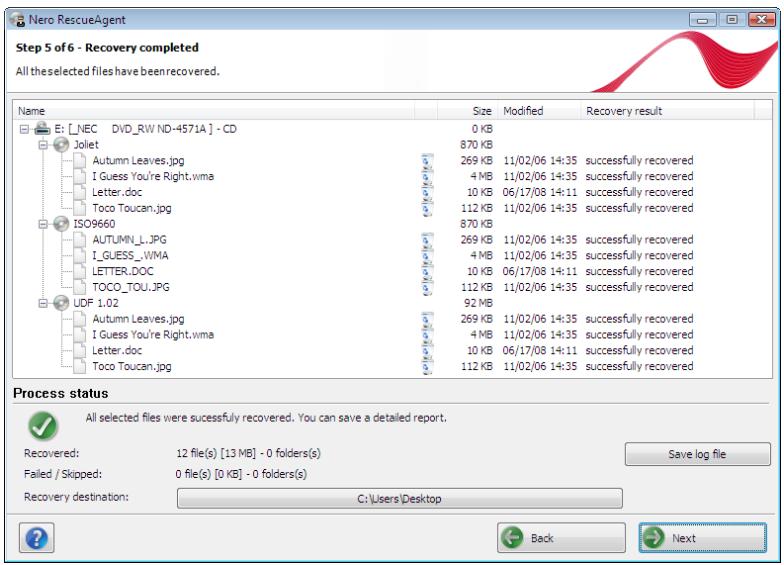Click file icon of I_GUESS_.WMA
Screen dimensions: 784x565
point(80,256)
